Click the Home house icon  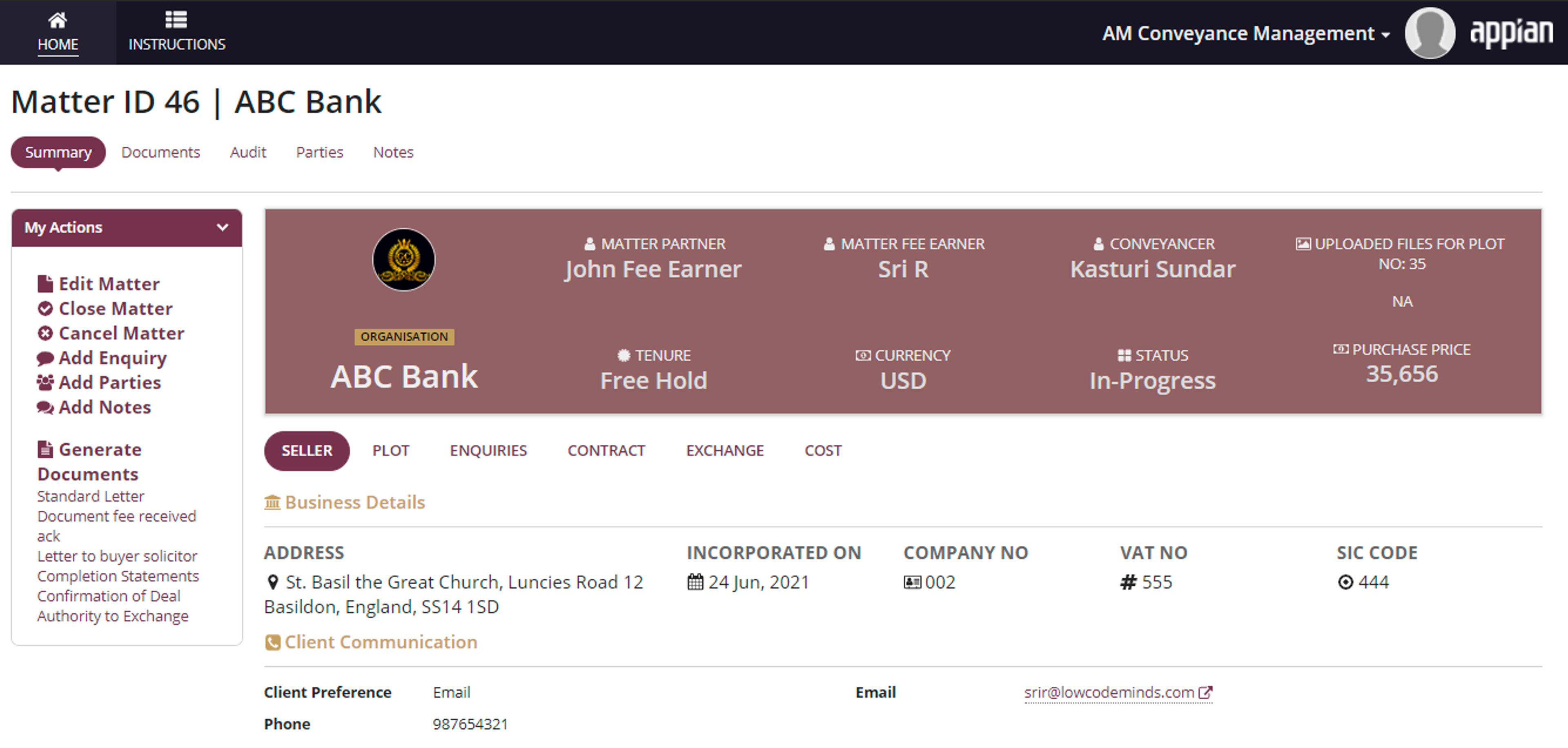click(x=58, y=21)
